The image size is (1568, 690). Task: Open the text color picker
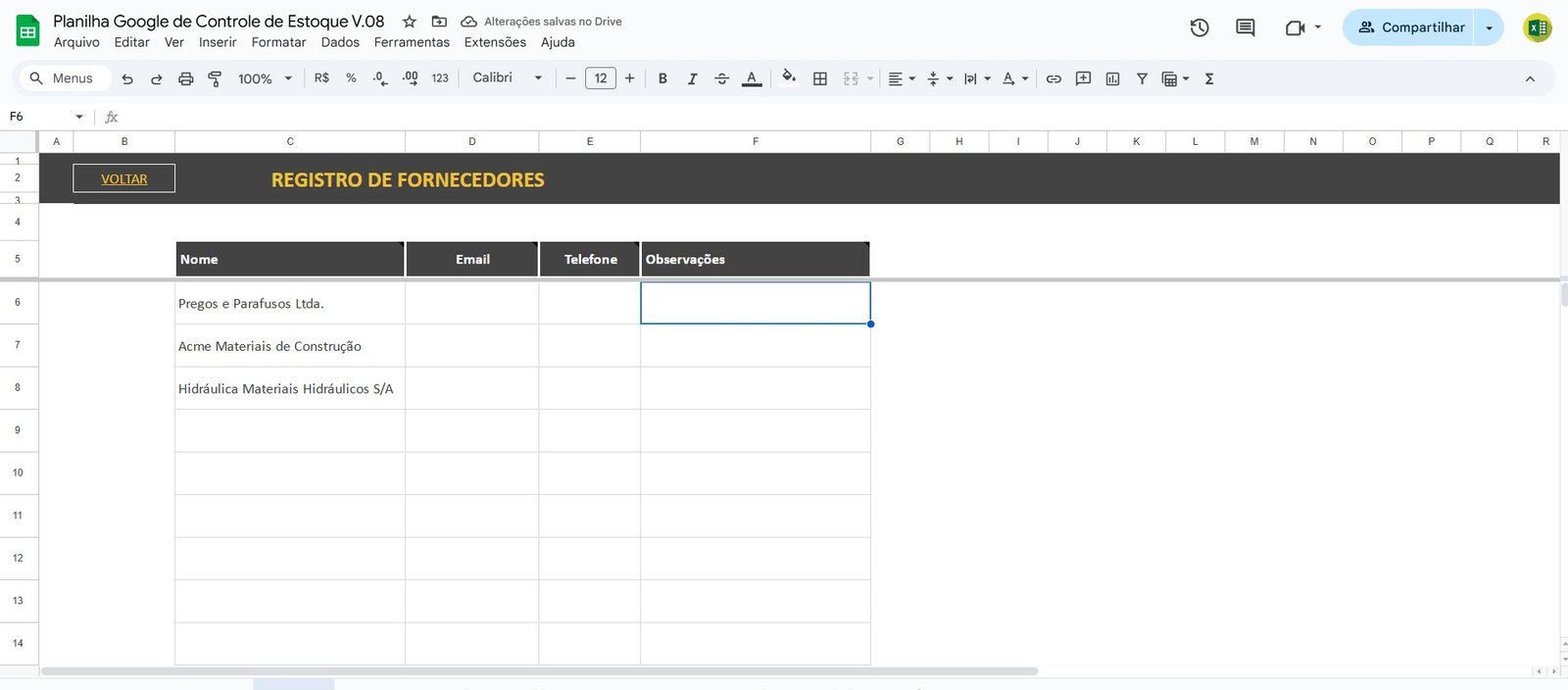[x=752, y=78]
